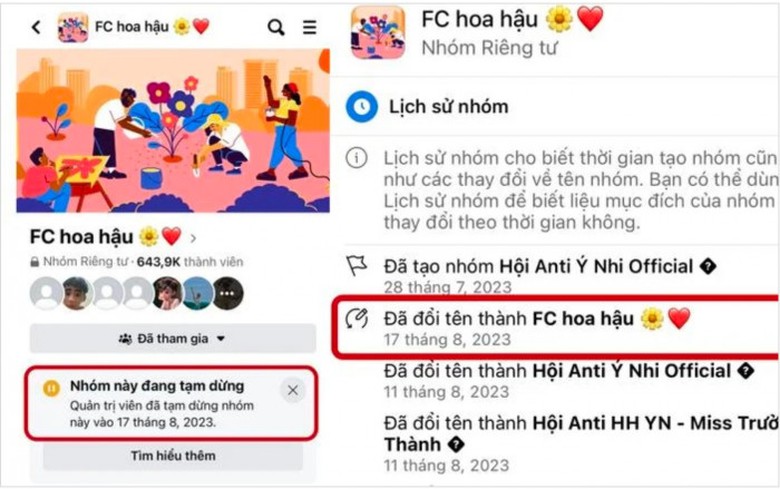
Task: Open the 643,9K thành viên member list
Action: (190, 262)
